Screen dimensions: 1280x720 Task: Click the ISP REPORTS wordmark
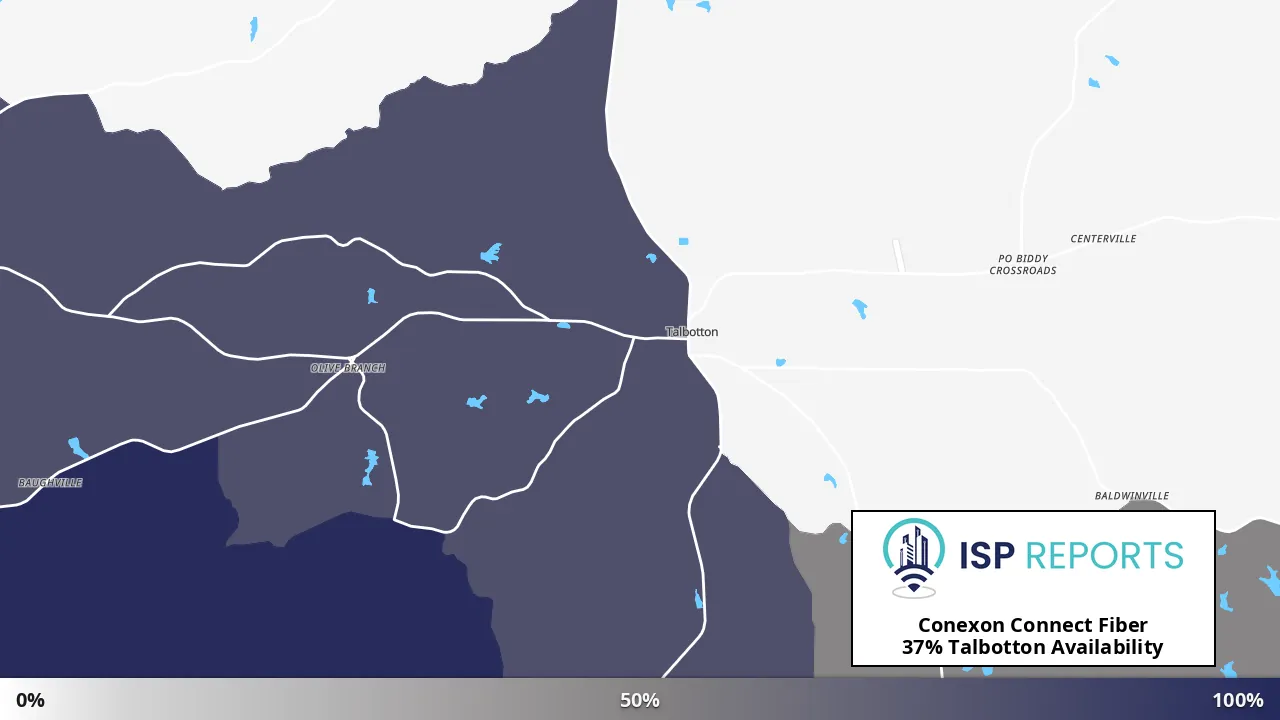click(x=1071, y=555)
